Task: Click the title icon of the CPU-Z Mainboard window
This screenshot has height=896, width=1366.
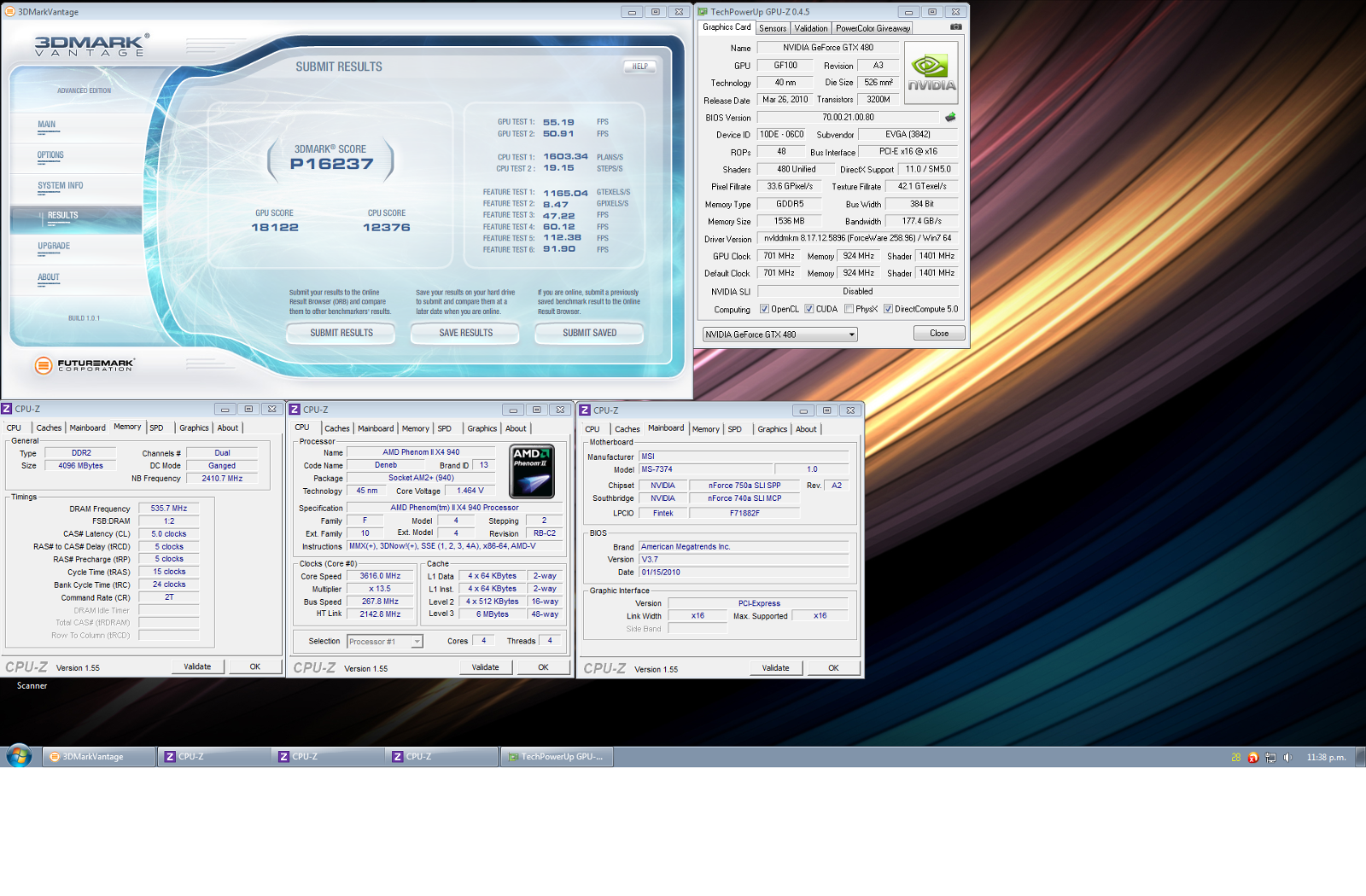Action: [586, 410]
